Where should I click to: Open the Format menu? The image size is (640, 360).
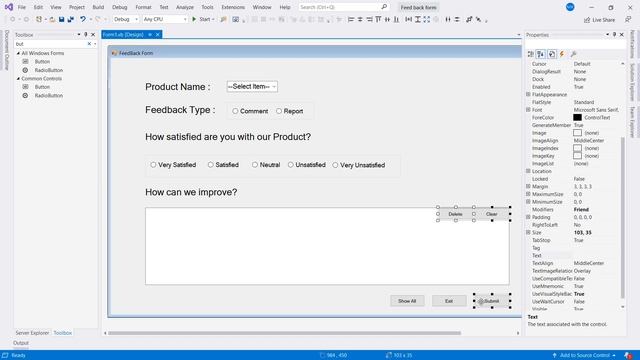(x=143, y=7)
